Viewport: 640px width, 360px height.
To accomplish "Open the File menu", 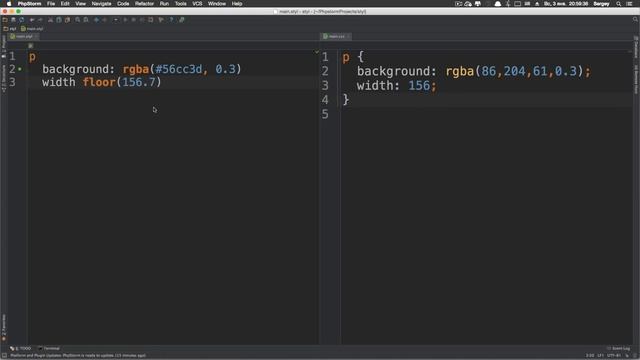I will click(51, 4).
